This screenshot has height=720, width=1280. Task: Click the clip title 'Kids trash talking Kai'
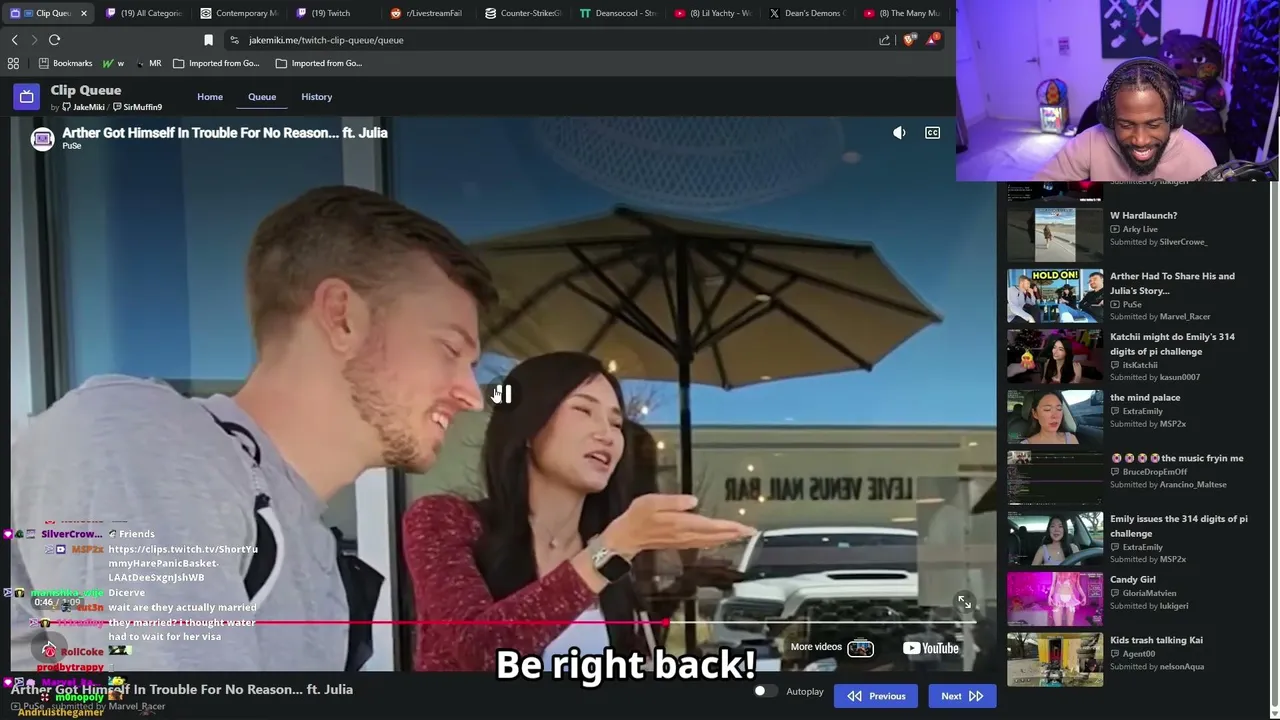tap(1156, 640)
